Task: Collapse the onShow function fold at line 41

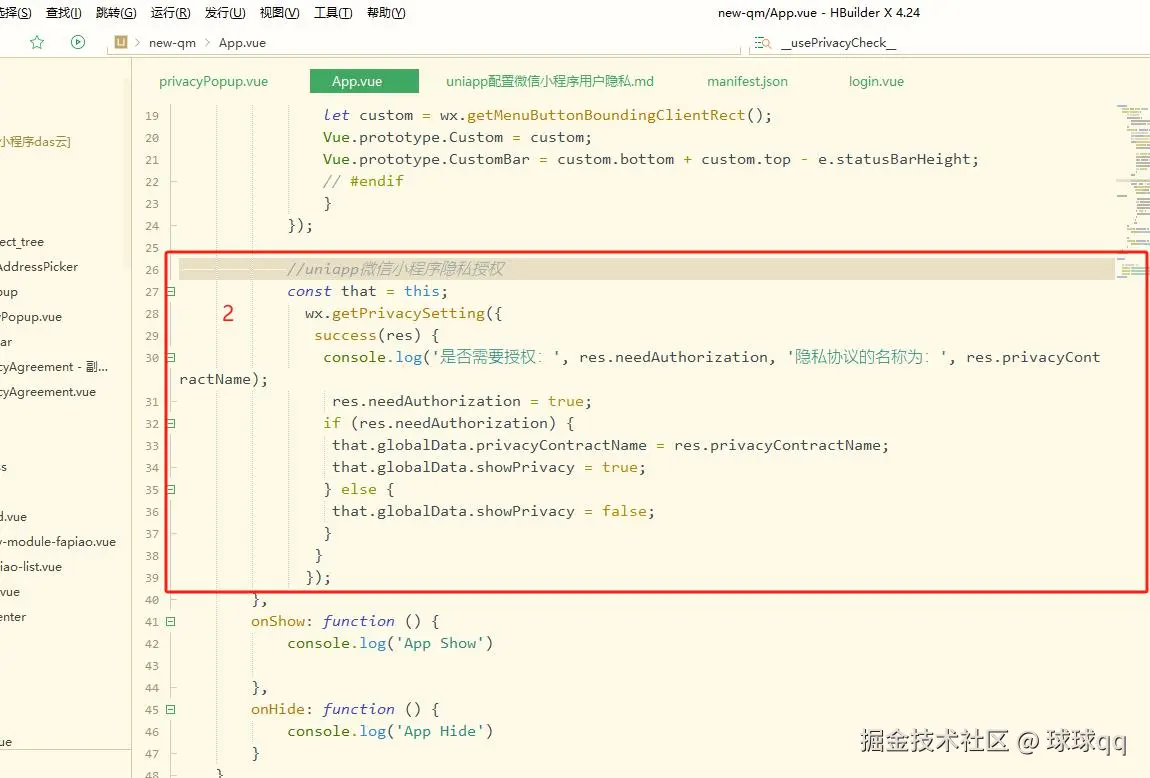Action: point(171,622)
